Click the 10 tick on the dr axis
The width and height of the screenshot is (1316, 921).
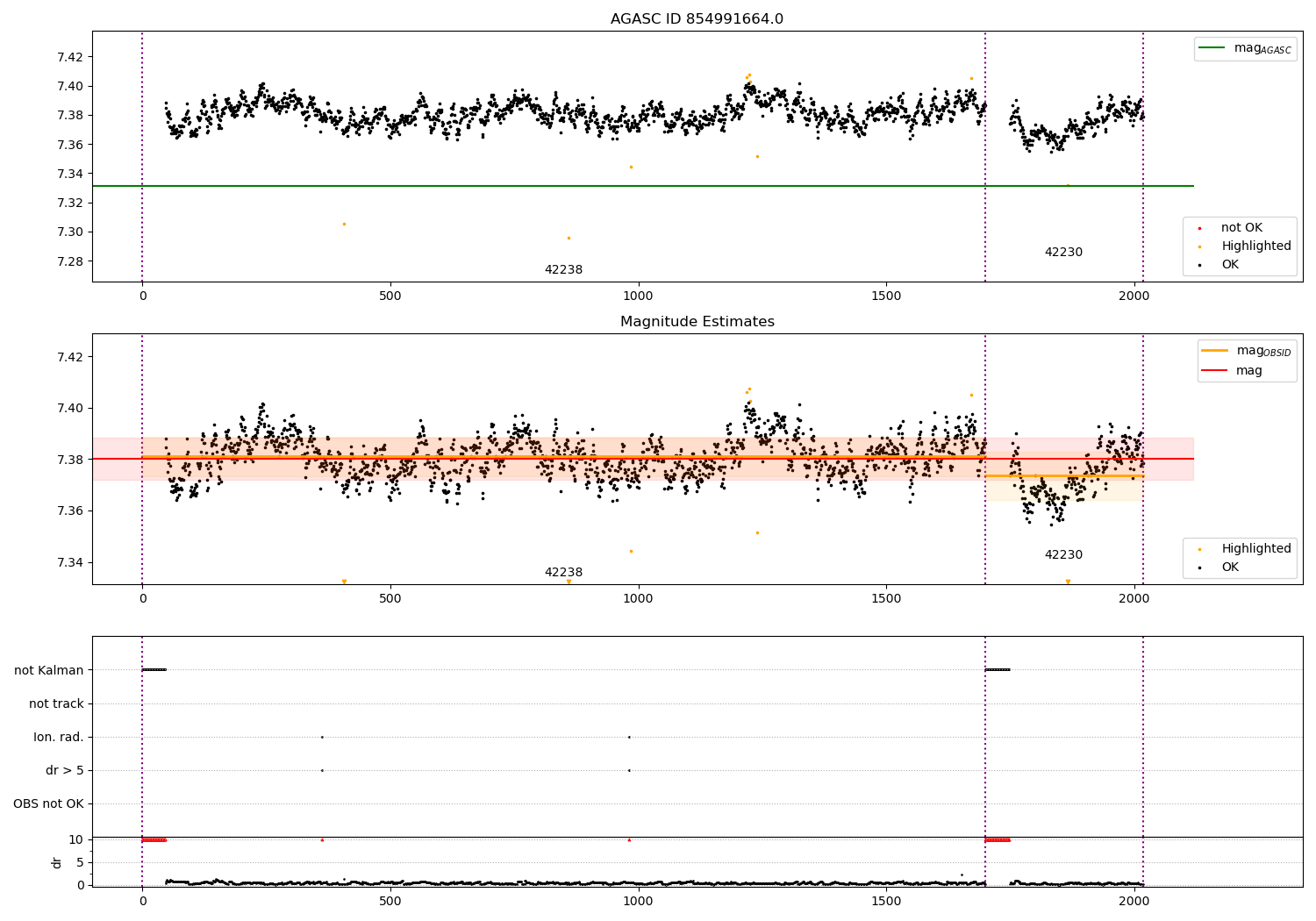click(76, 839)
